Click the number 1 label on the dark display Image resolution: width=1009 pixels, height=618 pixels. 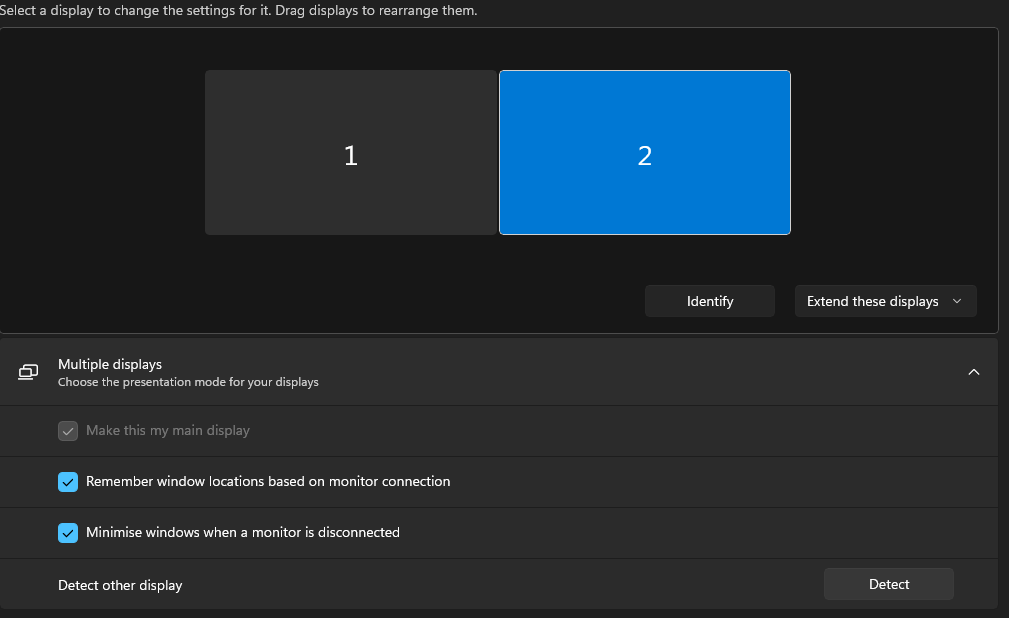click(350, 155)
